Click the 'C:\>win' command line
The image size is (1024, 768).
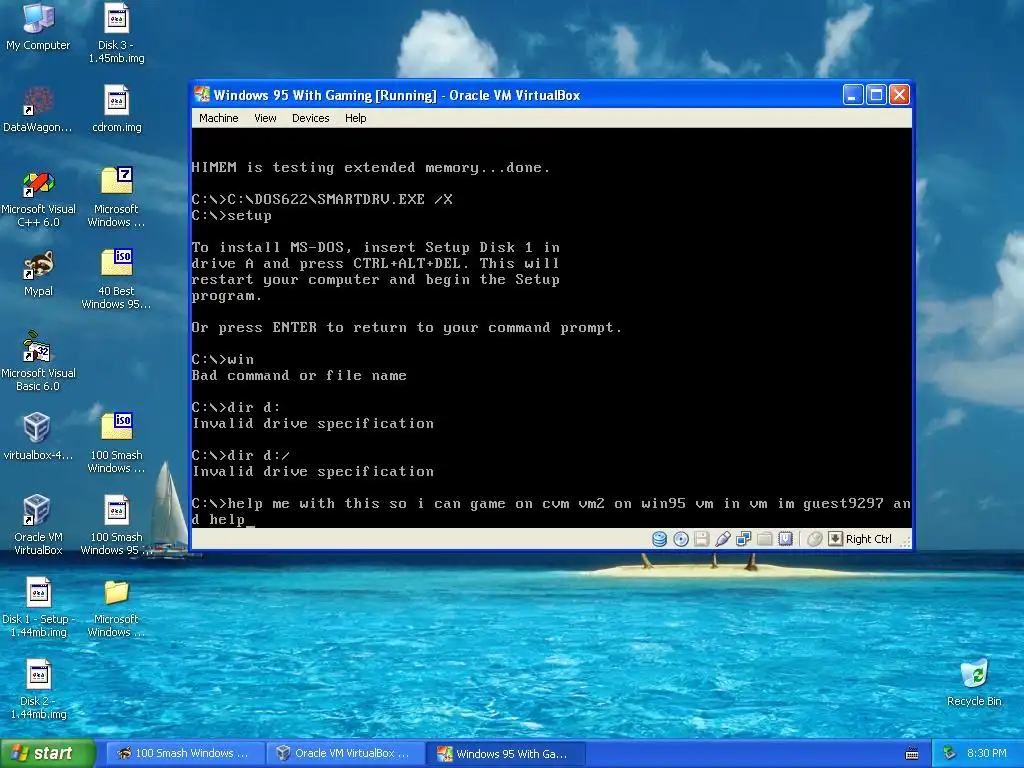pyautogui.click(x=223, y=360)
